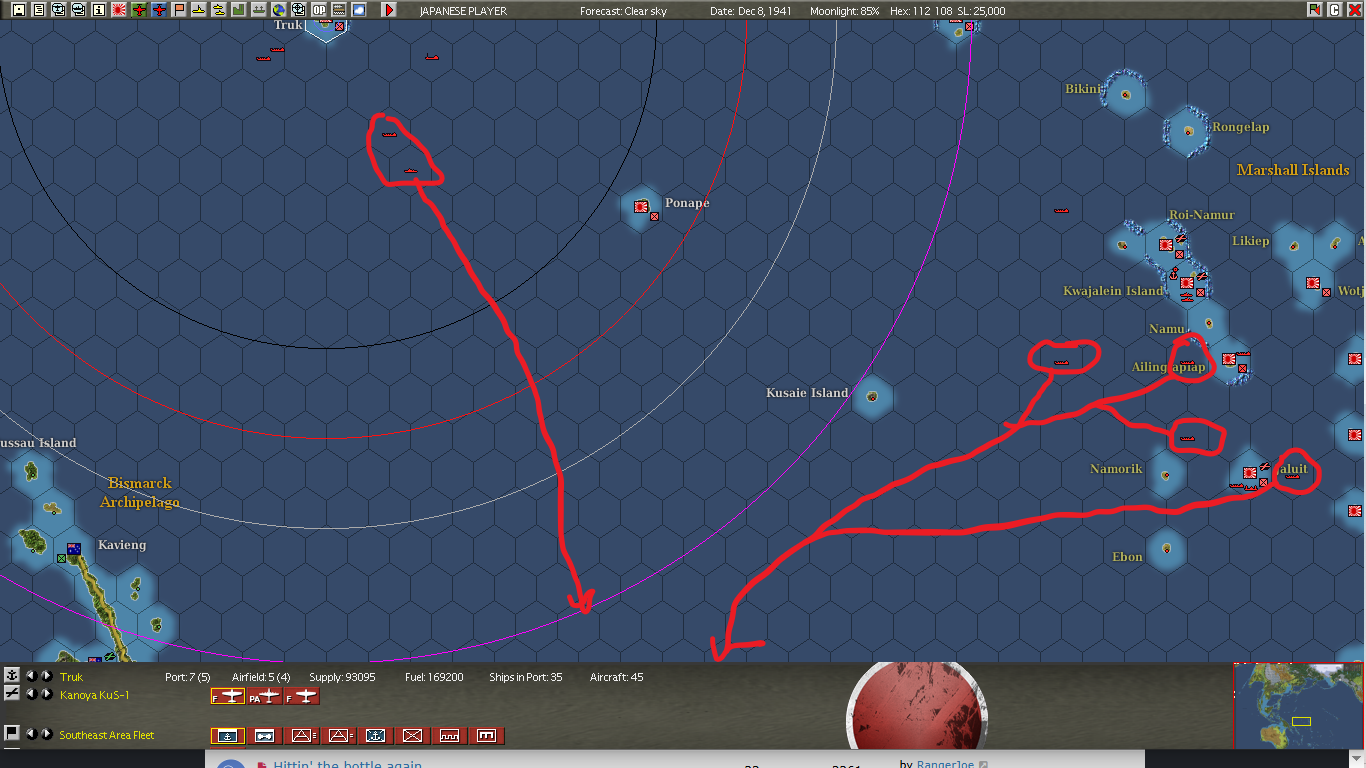Select the Kavieng base hex

pyautogui.click(x=73, y=548)
